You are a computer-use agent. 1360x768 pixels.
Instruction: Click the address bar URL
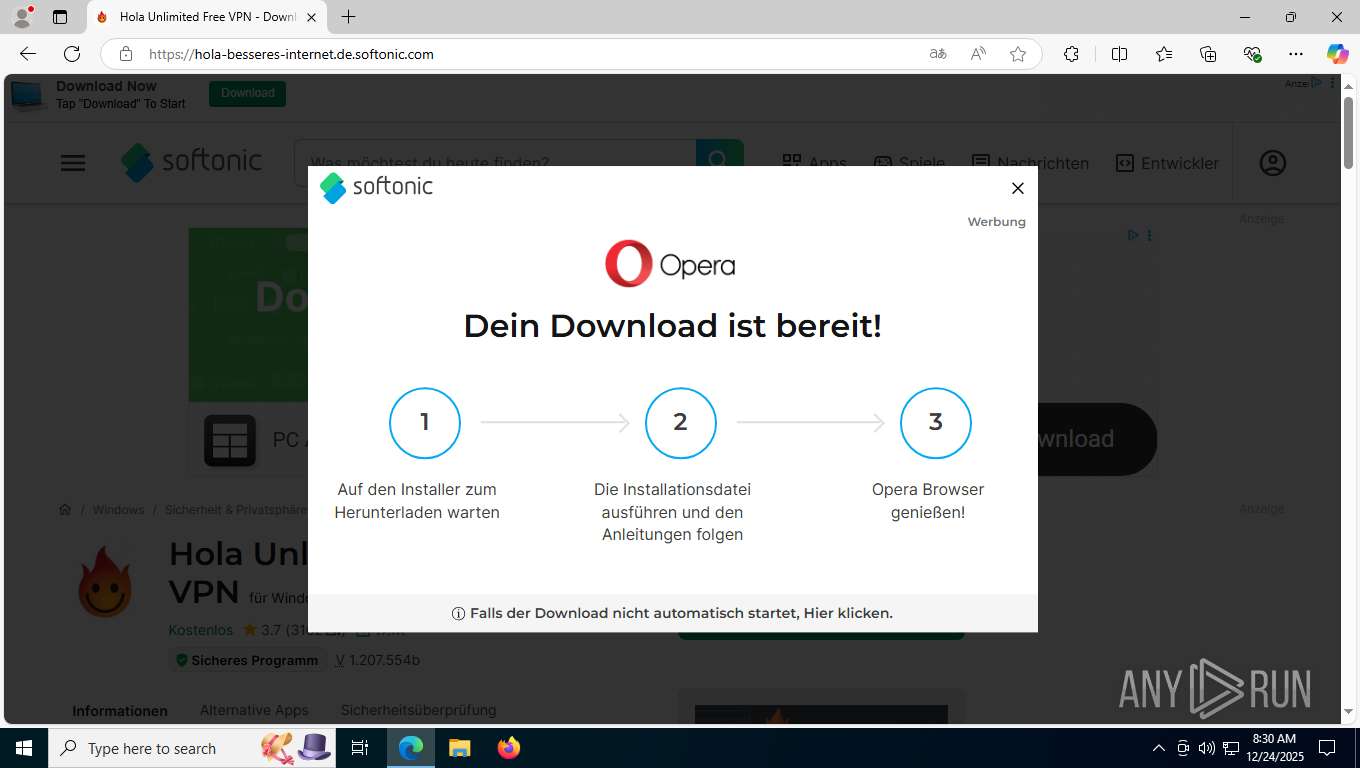click(291, 54)
